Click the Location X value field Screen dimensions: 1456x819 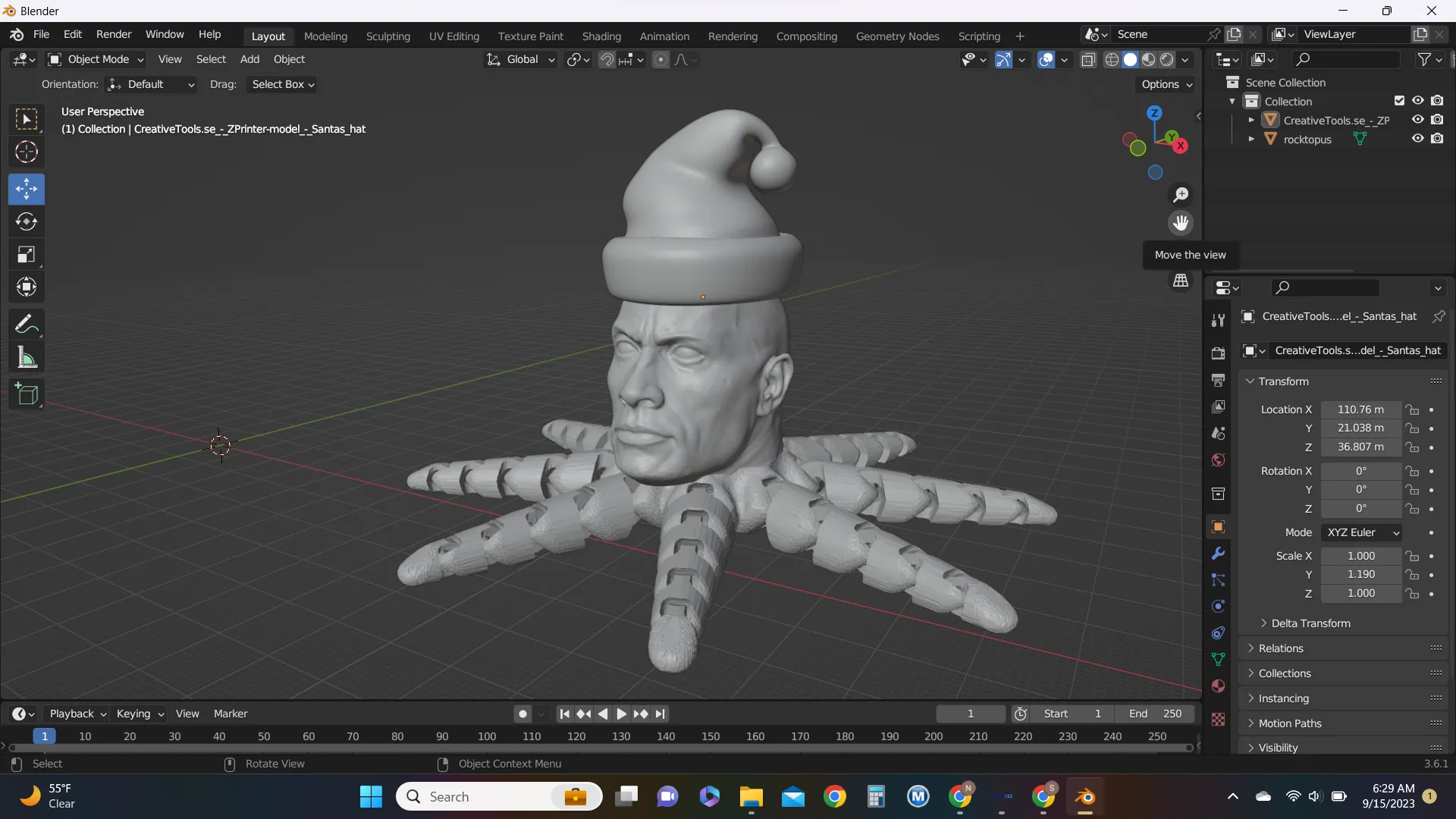(x=1360, y=409)
